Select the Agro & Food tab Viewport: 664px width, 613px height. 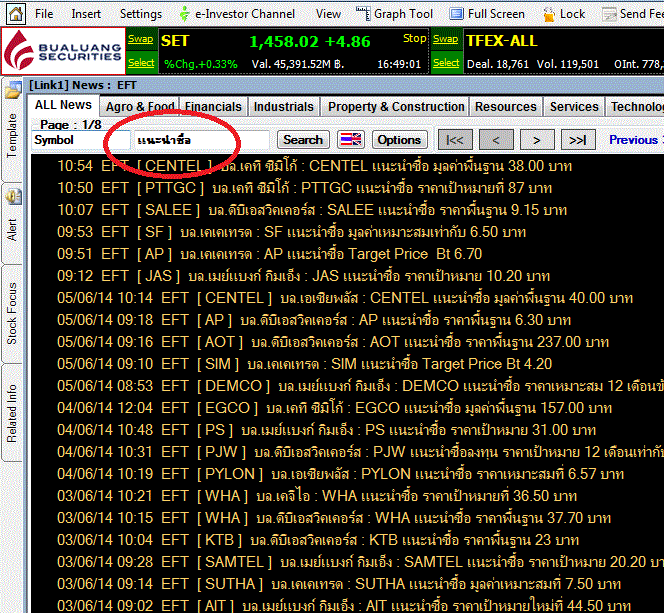pyautogui.click(x=140, y=106)
